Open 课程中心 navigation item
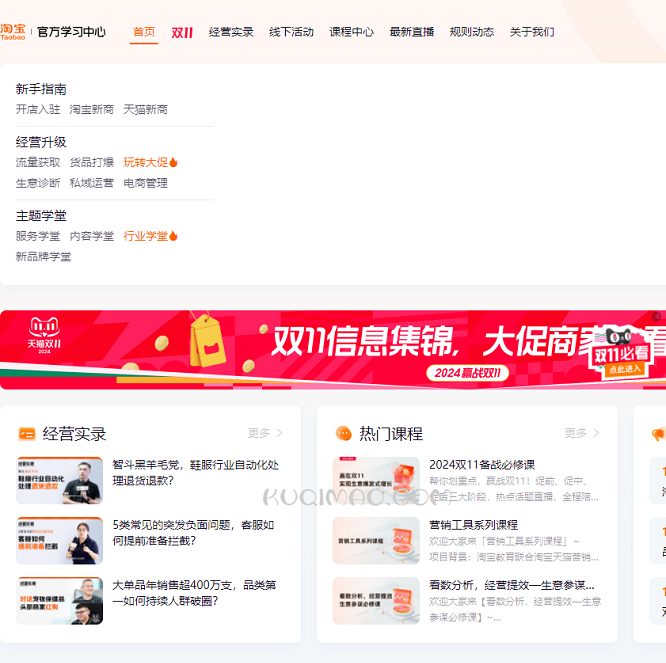This screenshot has height=663, width=666. pyautogui.click(x=352, y=32)
